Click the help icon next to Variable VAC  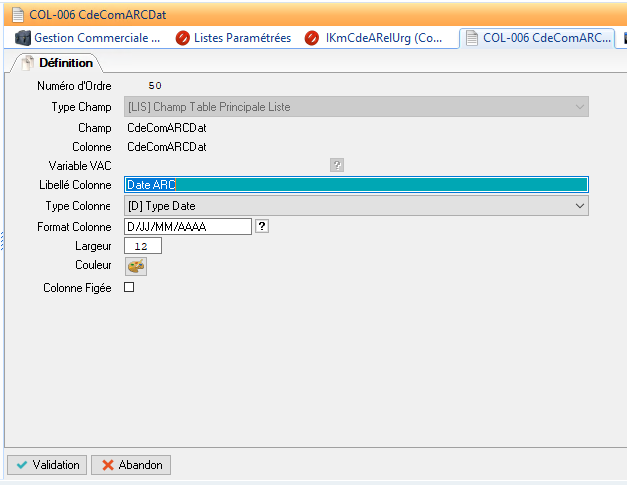pos(337,165)
